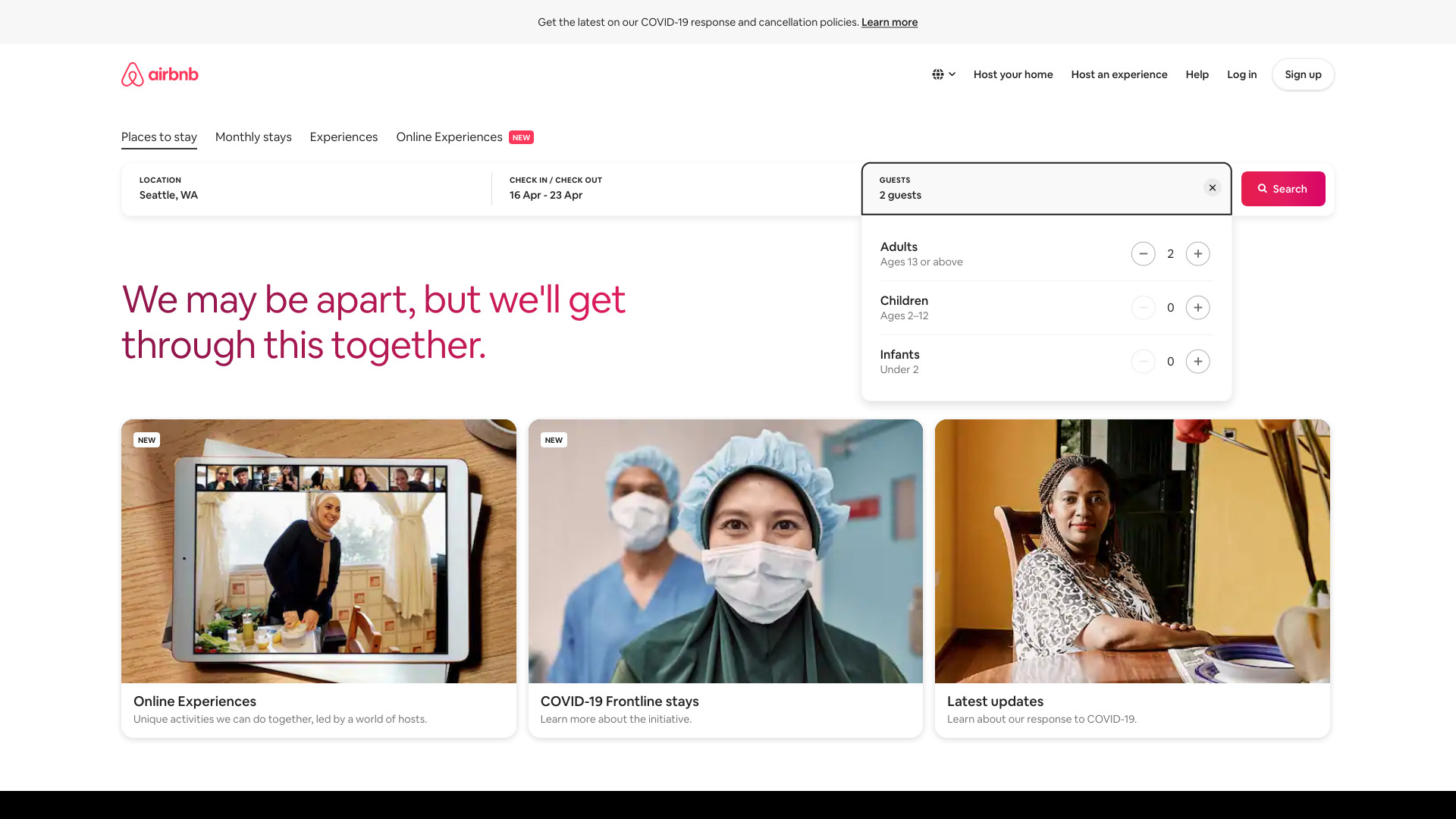Open the COVID-19 Frontline stays card image
The image size is (1456, 819).
click(x=725, y=551)
